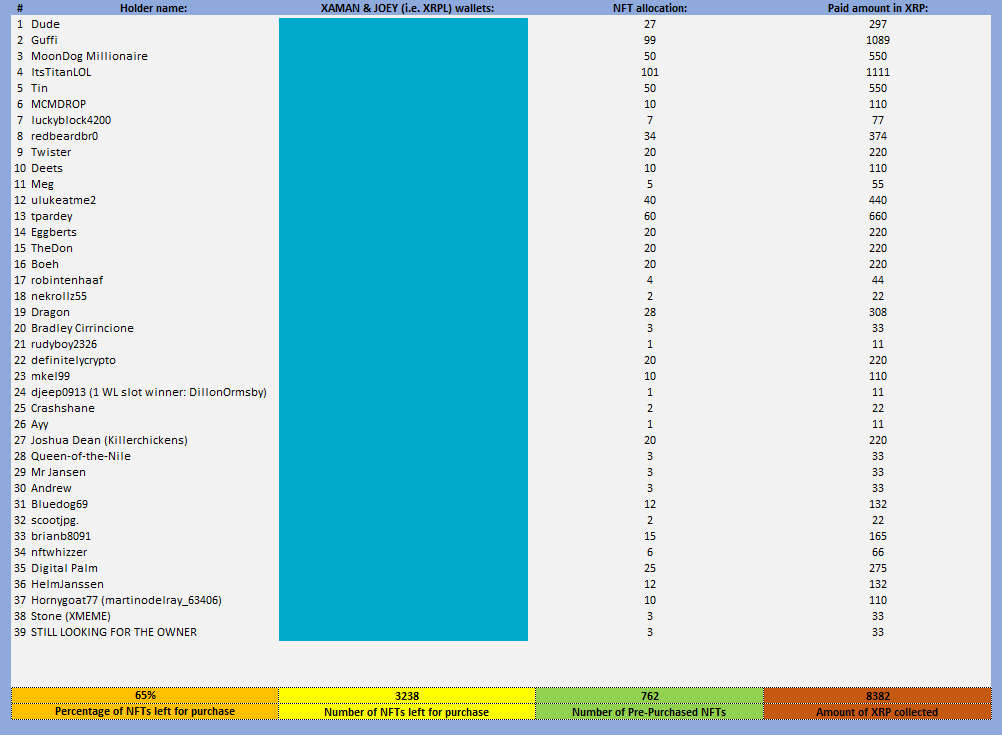Select the holder cell 'ItsTitanLOL'
Image resolution: width=1002 pixels, height=735 pixels.
[x=61, y=72]
